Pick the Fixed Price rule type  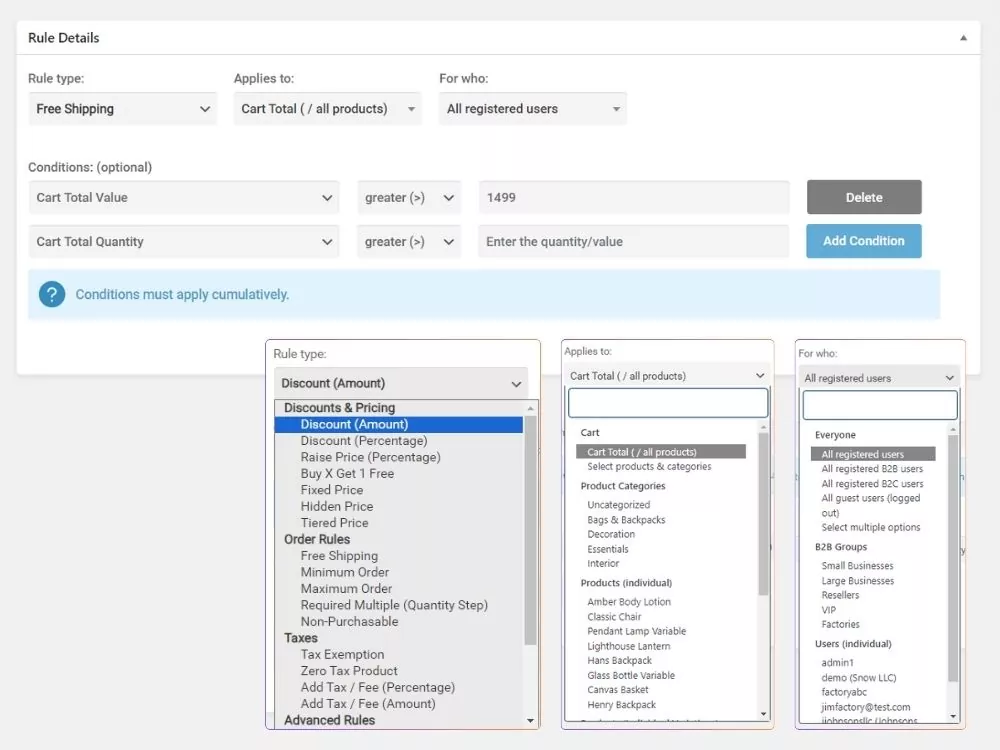point(332,490)
